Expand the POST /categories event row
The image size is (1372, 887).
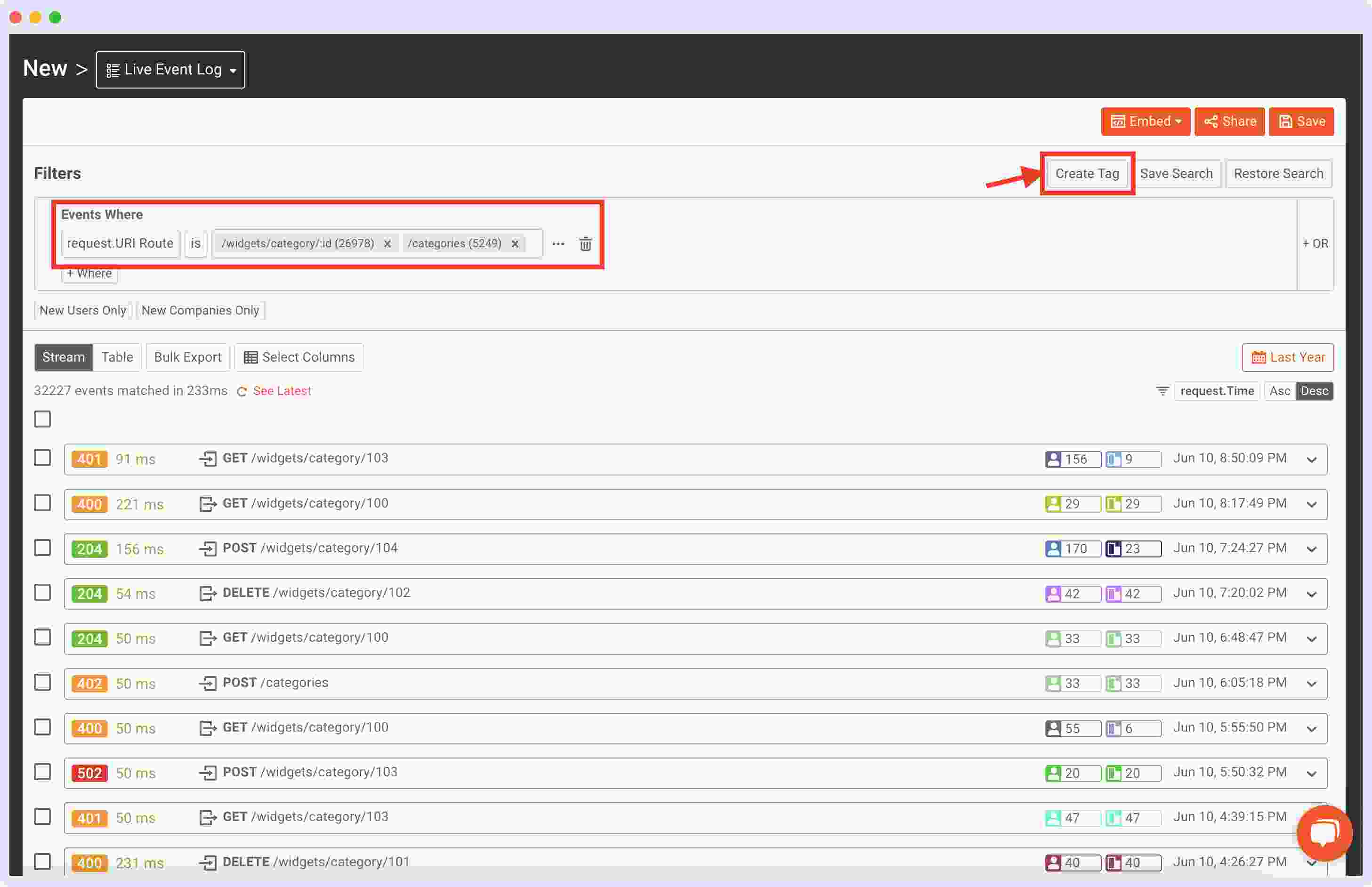point(1312,683)
